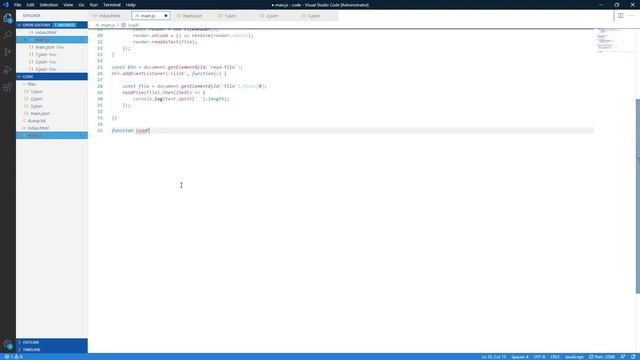The width and height of the screenshot is (640, 360).
Task: Click the UTF-8 encoding indicator
Action: pos(539,357)
